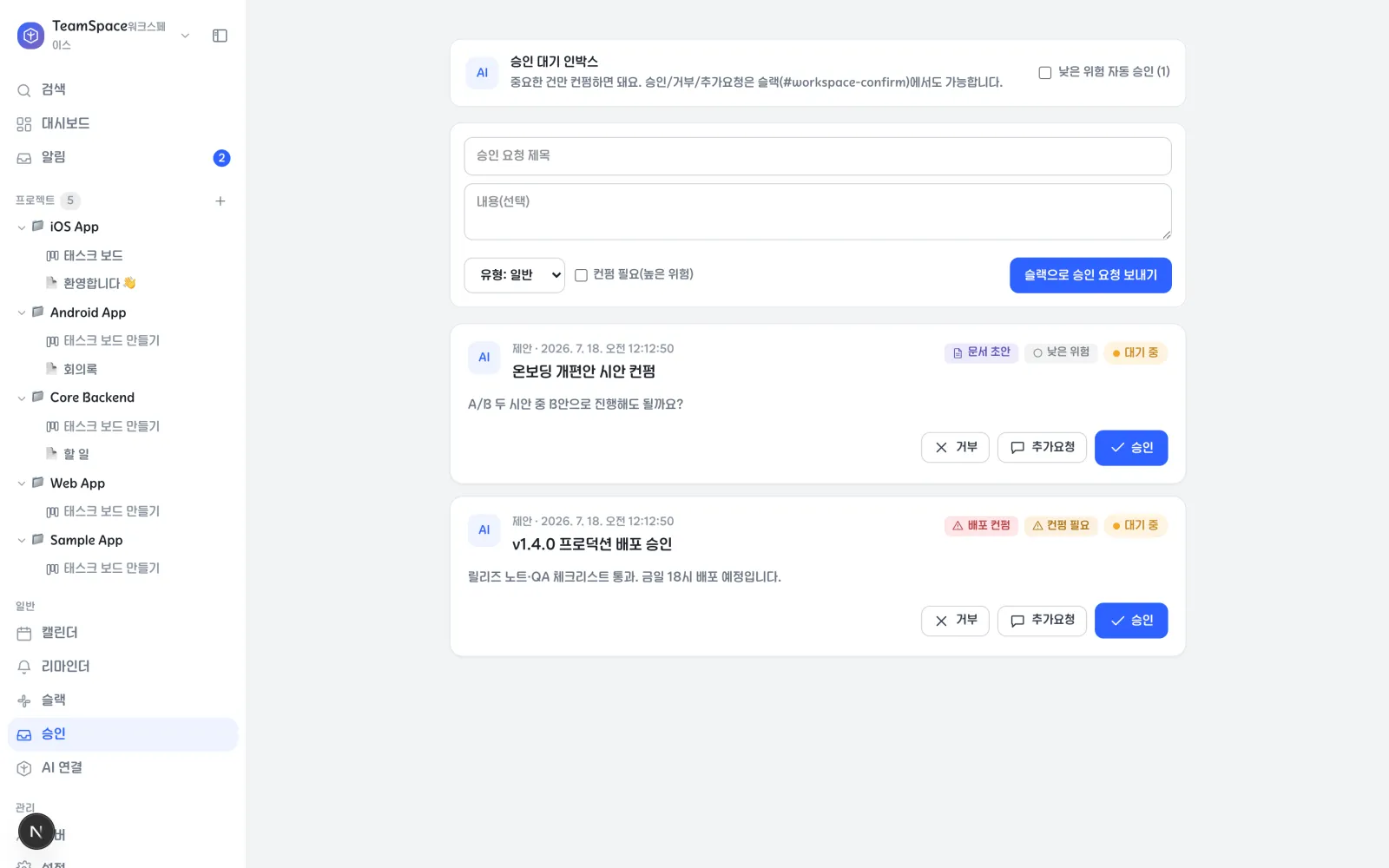
Task: Open the AI 연결 page
Action: (x=122, y=767)
